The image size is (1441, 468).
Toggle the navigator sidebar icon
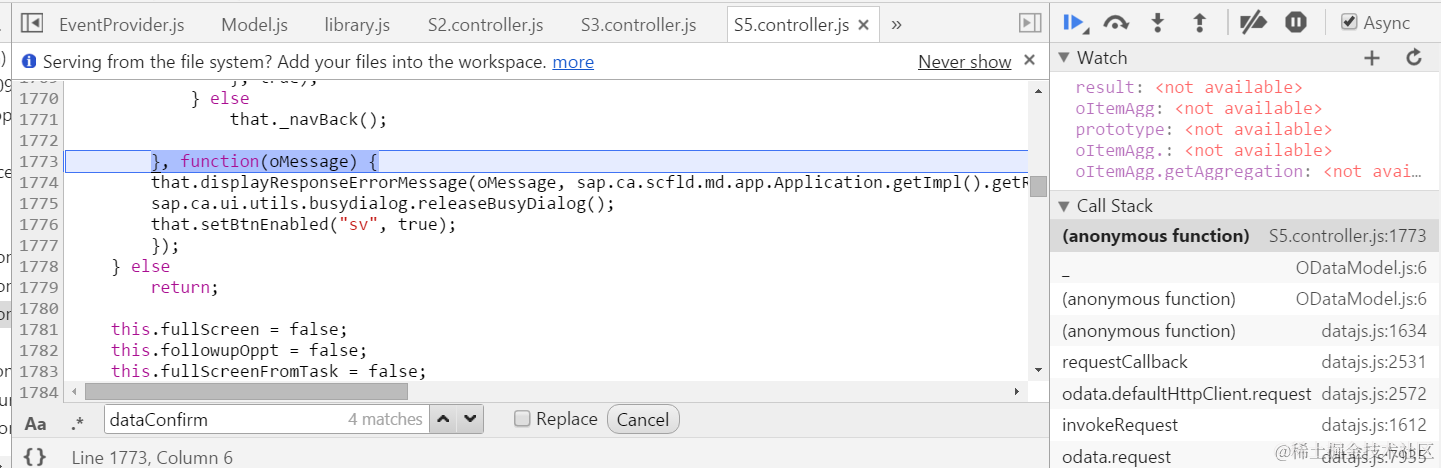31,23
